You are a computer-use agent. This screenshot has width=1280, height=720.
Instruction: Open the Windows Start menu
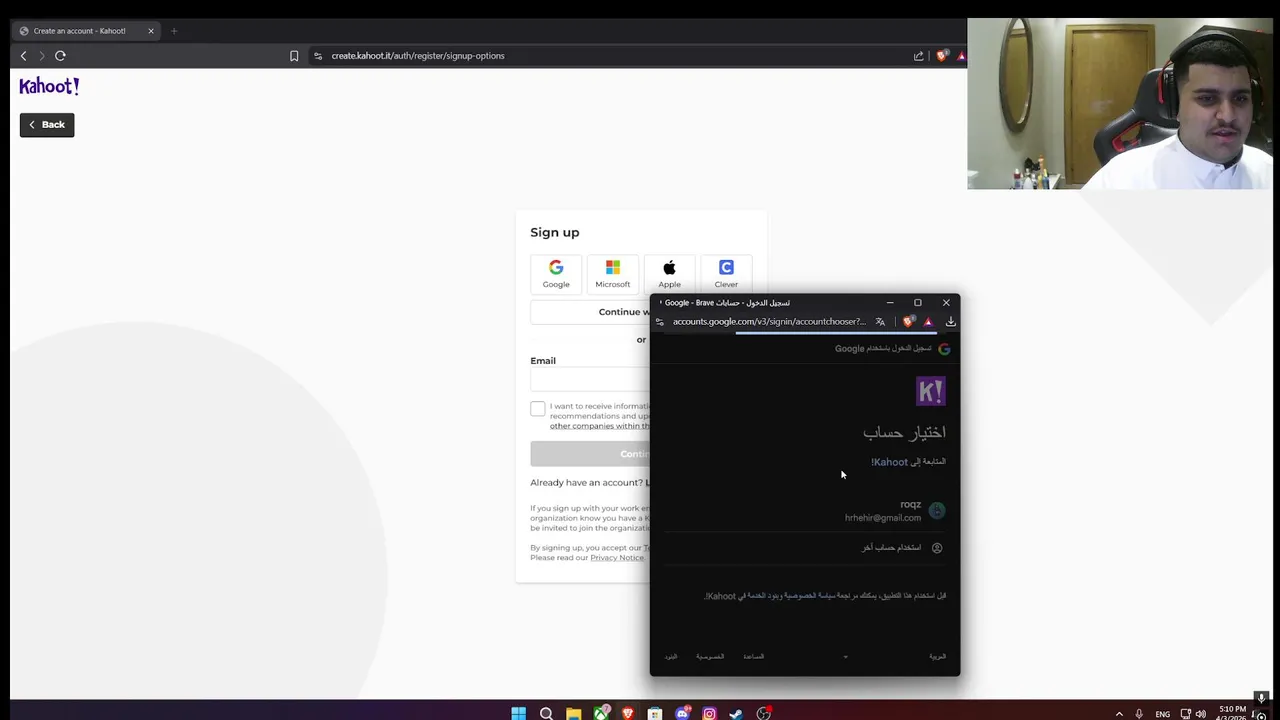pos(518,713)
